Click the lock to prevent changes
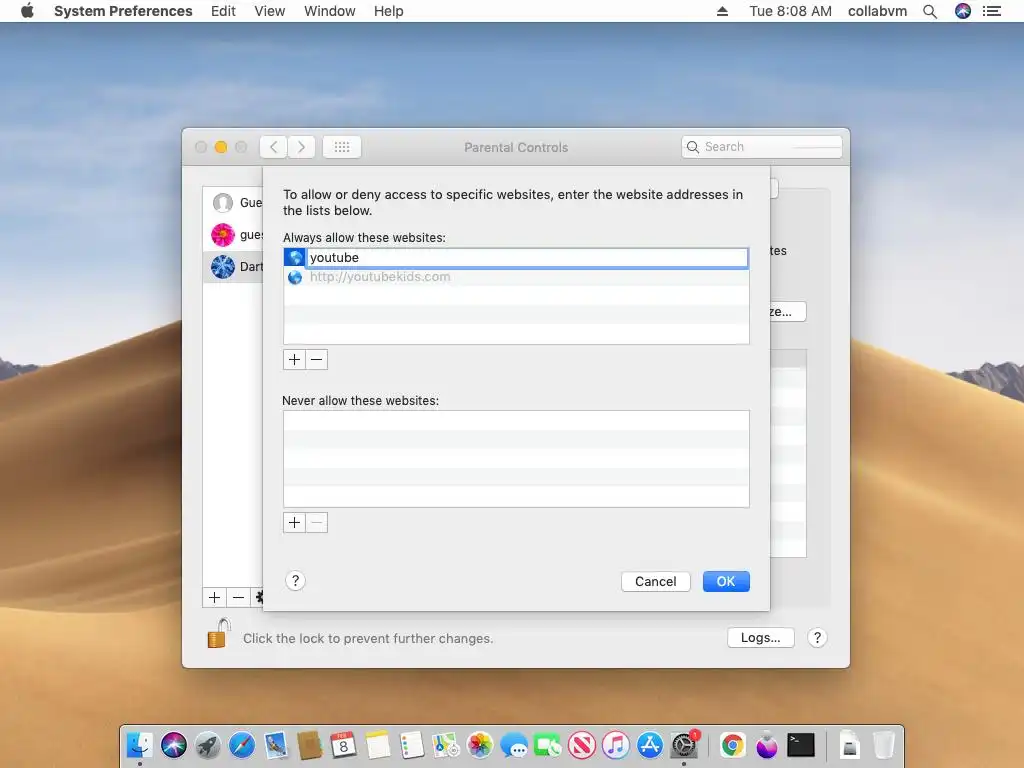This screenshot has width=1024, height=768. click(219, 633)
